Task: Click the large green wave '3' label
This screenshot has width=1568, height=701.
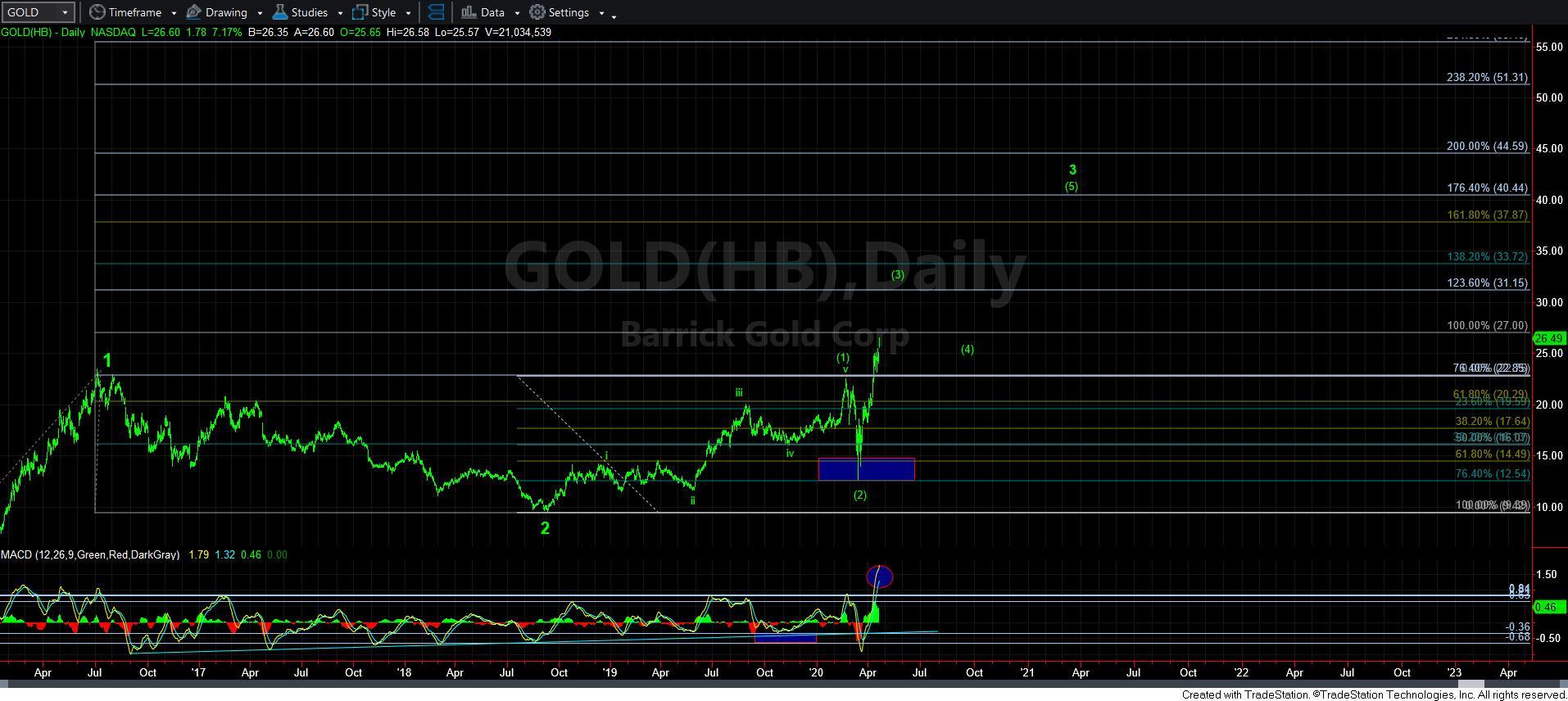Action: click(x=1072, y=170)
